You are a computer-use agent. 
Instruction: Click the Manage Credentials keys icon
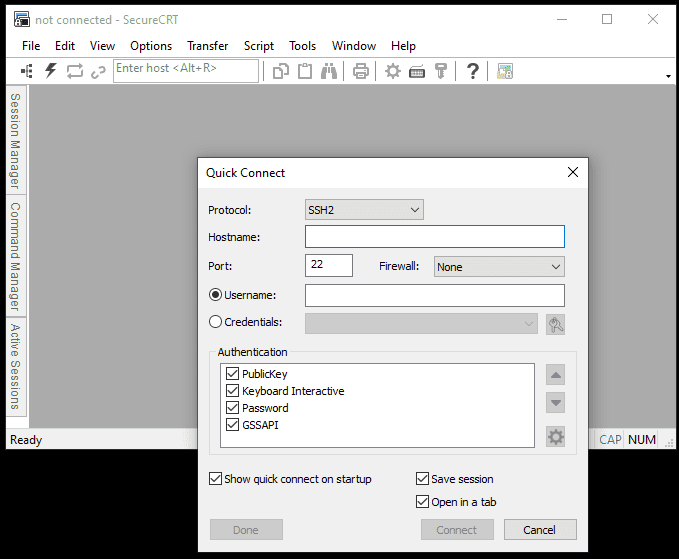[x=556, y=324]
